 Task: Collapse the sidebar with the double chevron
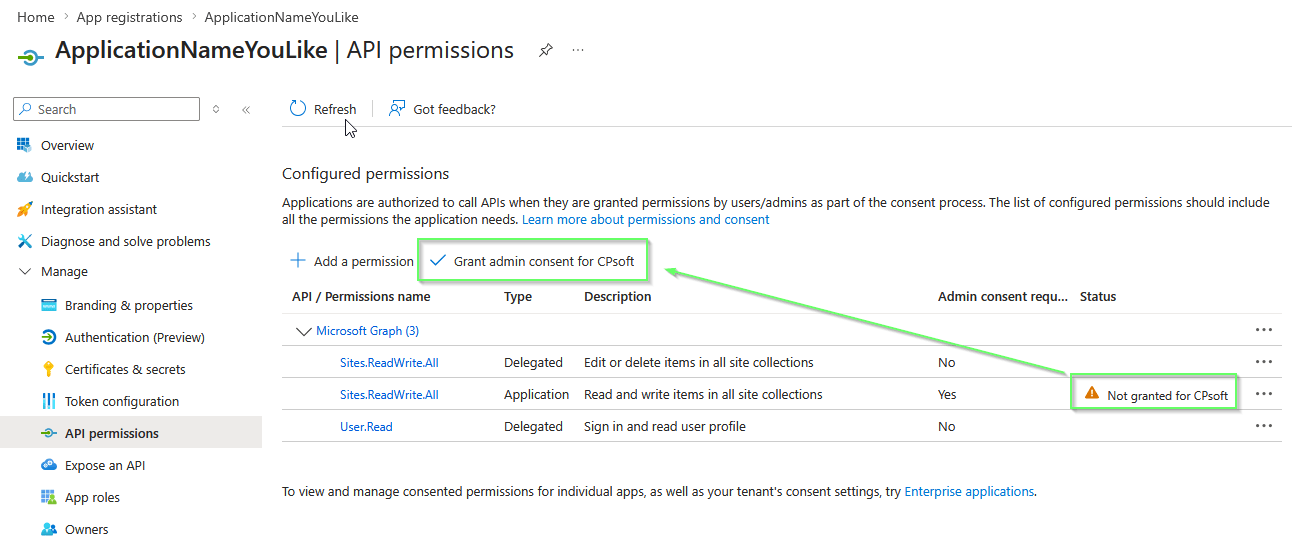[246, 109]
